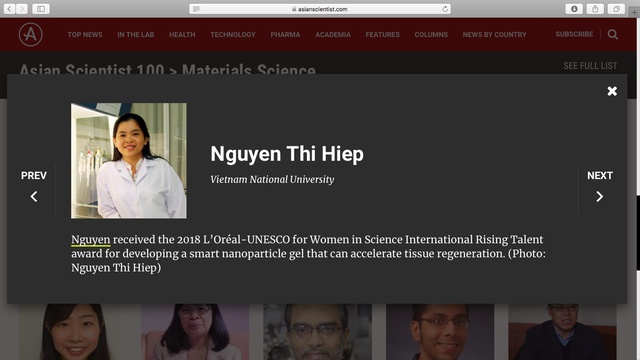Go to the previous scientist with the left arrow
Screen dimensions: 640x360
(34, 197)
